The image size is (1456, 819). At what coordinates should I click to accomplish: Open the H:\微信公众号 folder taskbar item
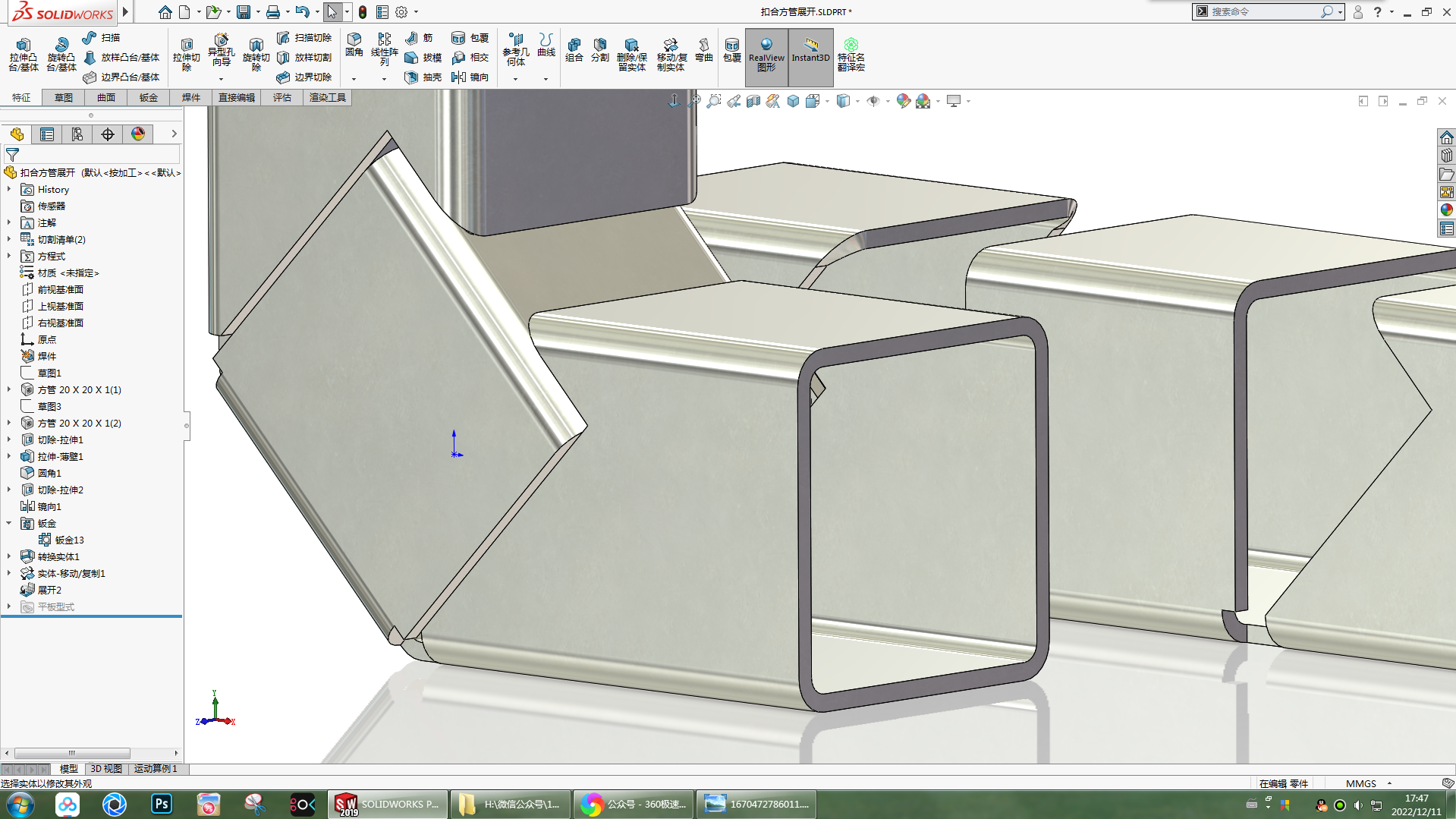[x=511, y=805]
